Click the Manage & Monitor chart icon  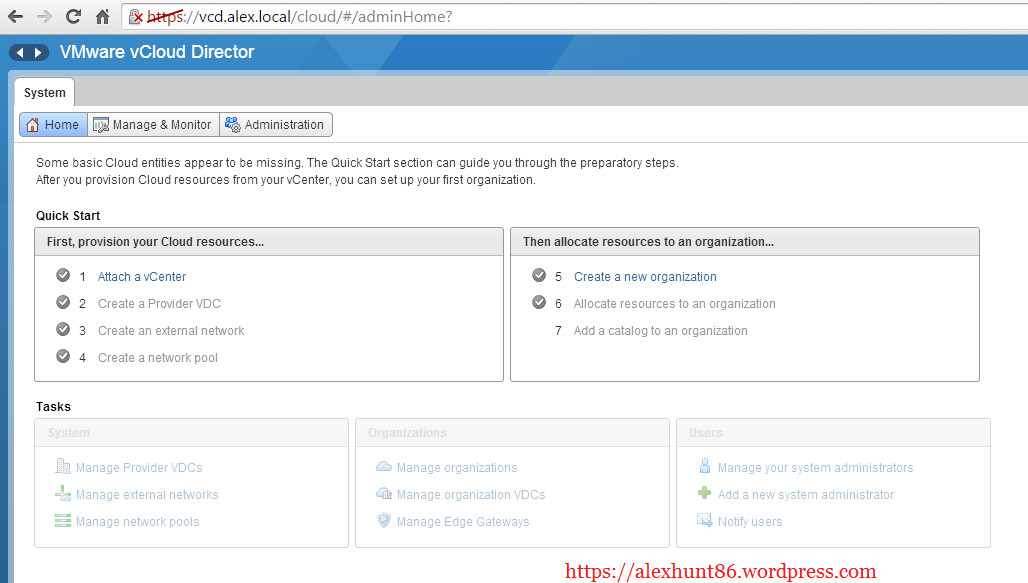pyautogui.click(x=100, y=125)
